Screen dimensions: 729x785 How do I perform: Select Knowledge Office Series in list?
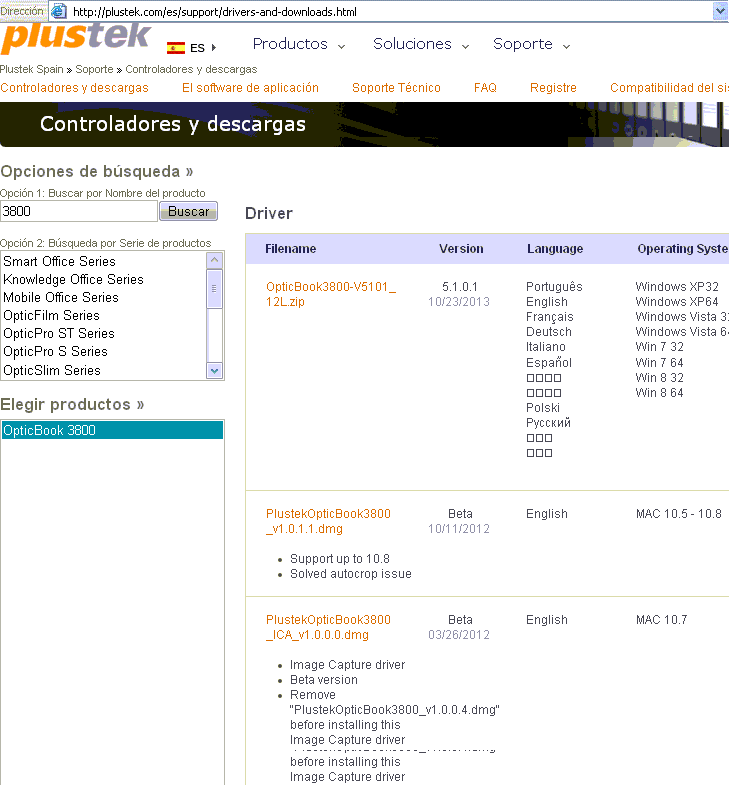104,279
